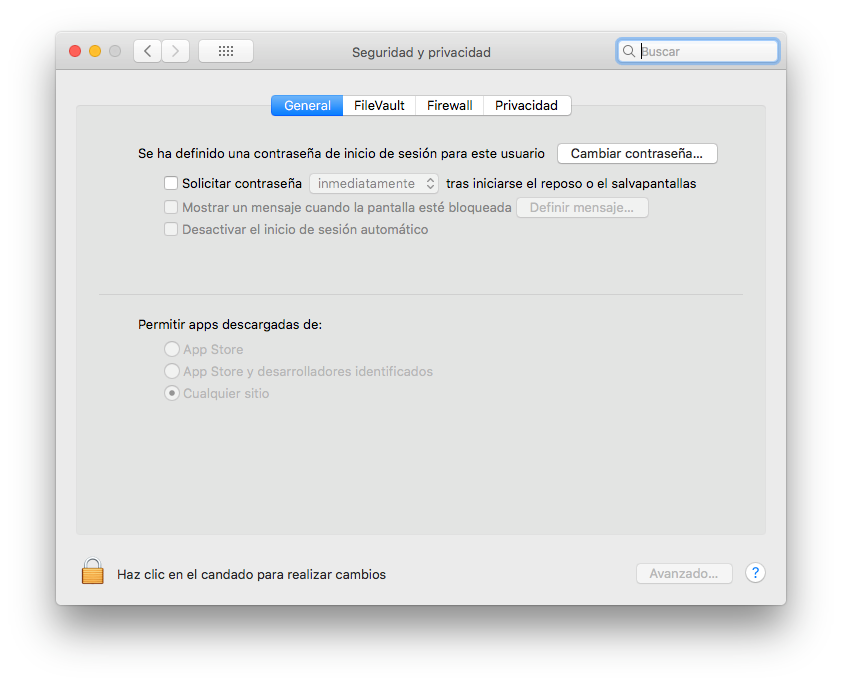
Task: Click the Permitir apps descargadas de label
Action: (230, 325)
